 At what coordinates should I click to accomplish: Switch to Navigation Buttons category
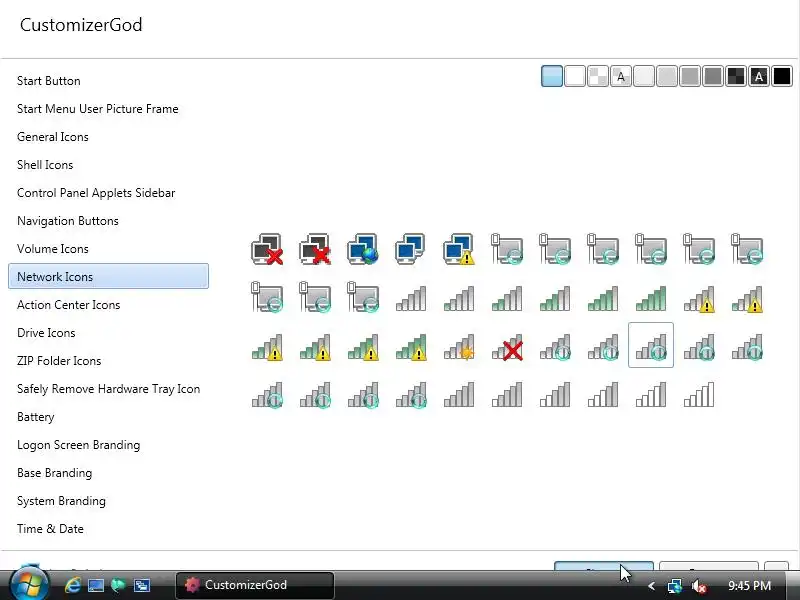click(68, 221)
